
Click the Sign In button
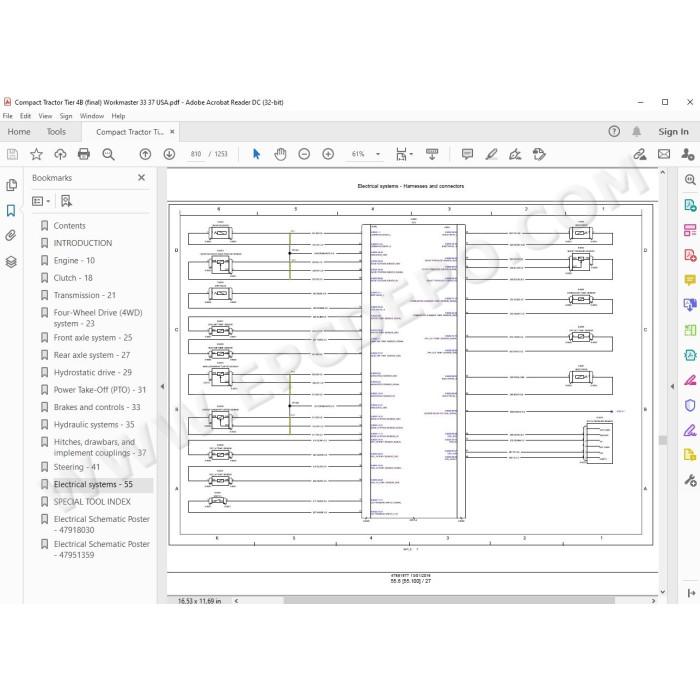[x=673, y=132]
